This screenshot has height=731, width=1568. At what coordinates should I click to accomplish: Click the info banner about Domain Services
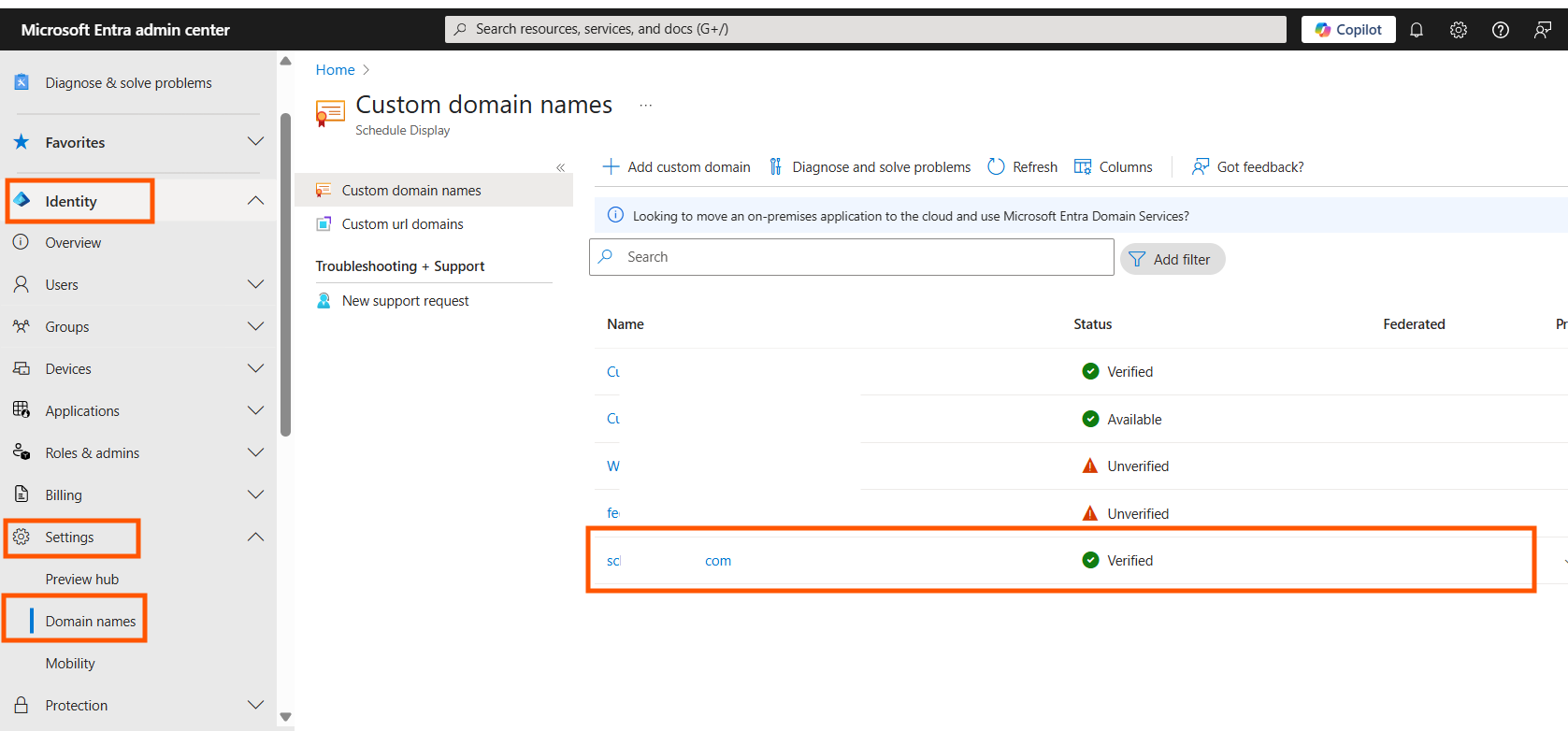1081,216
